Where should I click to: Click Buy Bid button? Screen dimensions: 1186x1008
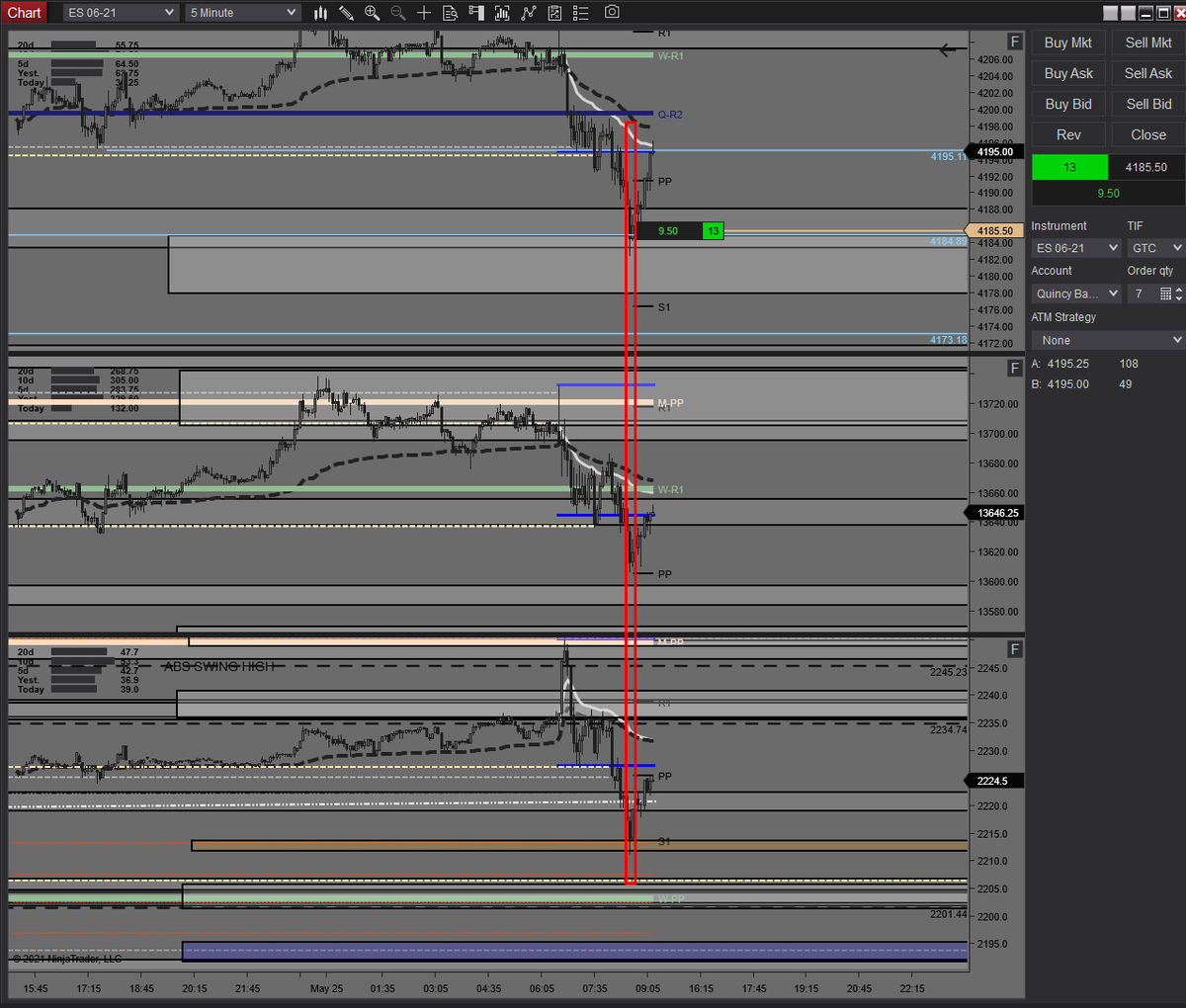point(1068,104)
